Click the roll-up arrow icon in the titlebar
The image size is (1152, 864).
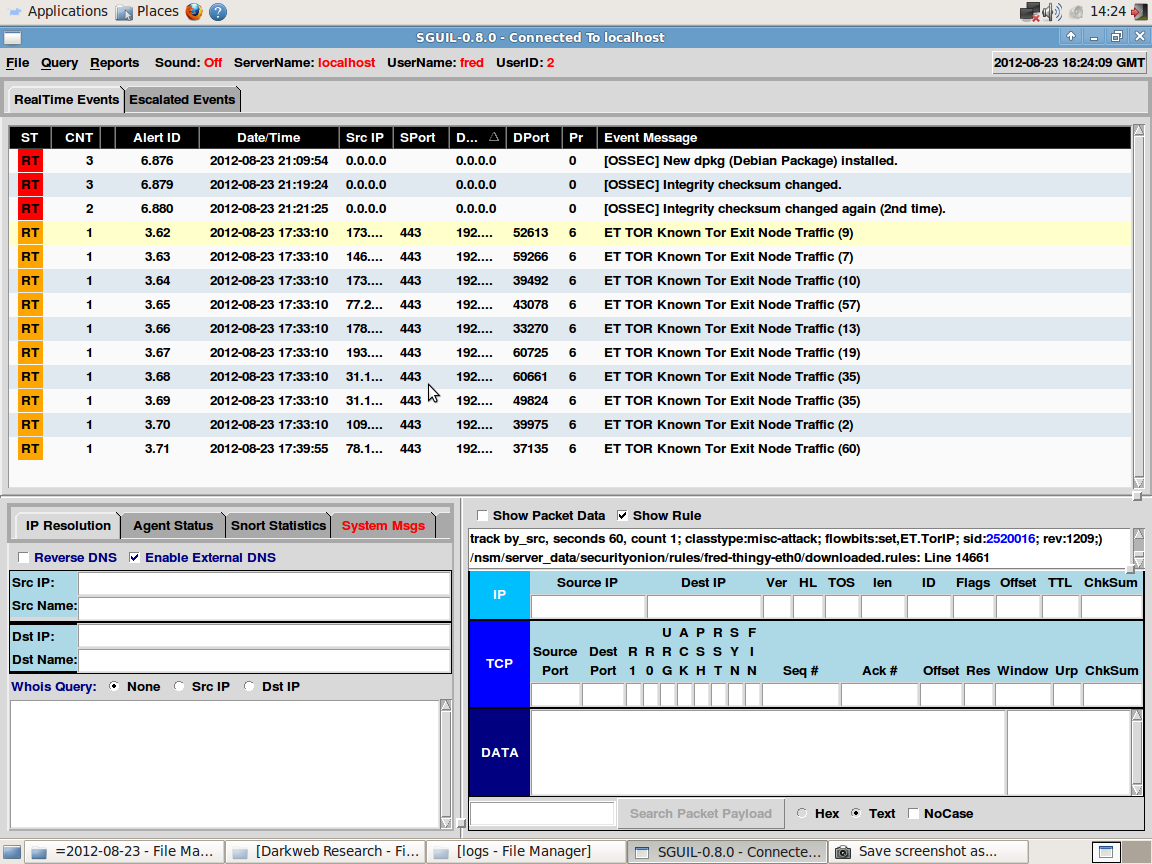click(x=1070, y=36)
